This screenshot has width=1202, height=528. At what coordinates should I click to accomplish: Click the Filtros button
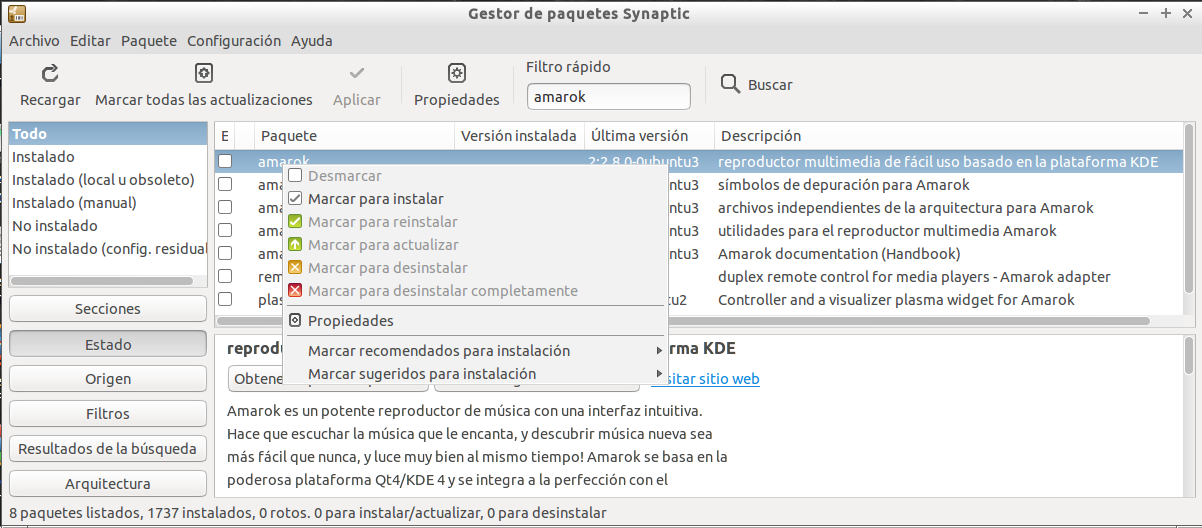pos(108,414)
